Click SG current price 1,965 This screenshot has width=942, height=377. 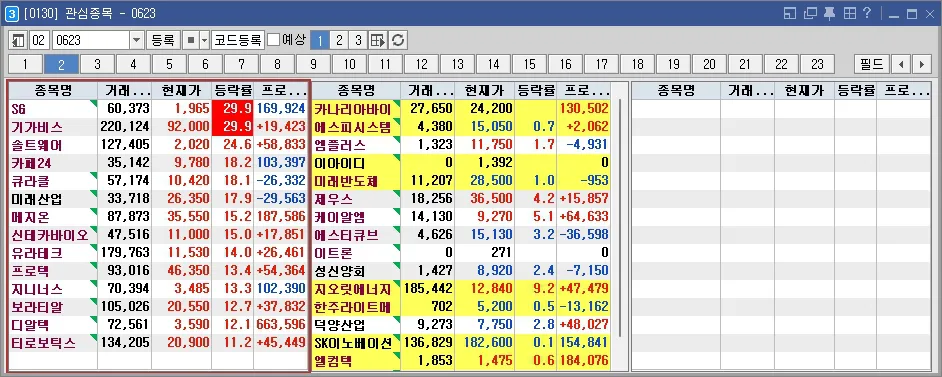[x=192, y=109]
